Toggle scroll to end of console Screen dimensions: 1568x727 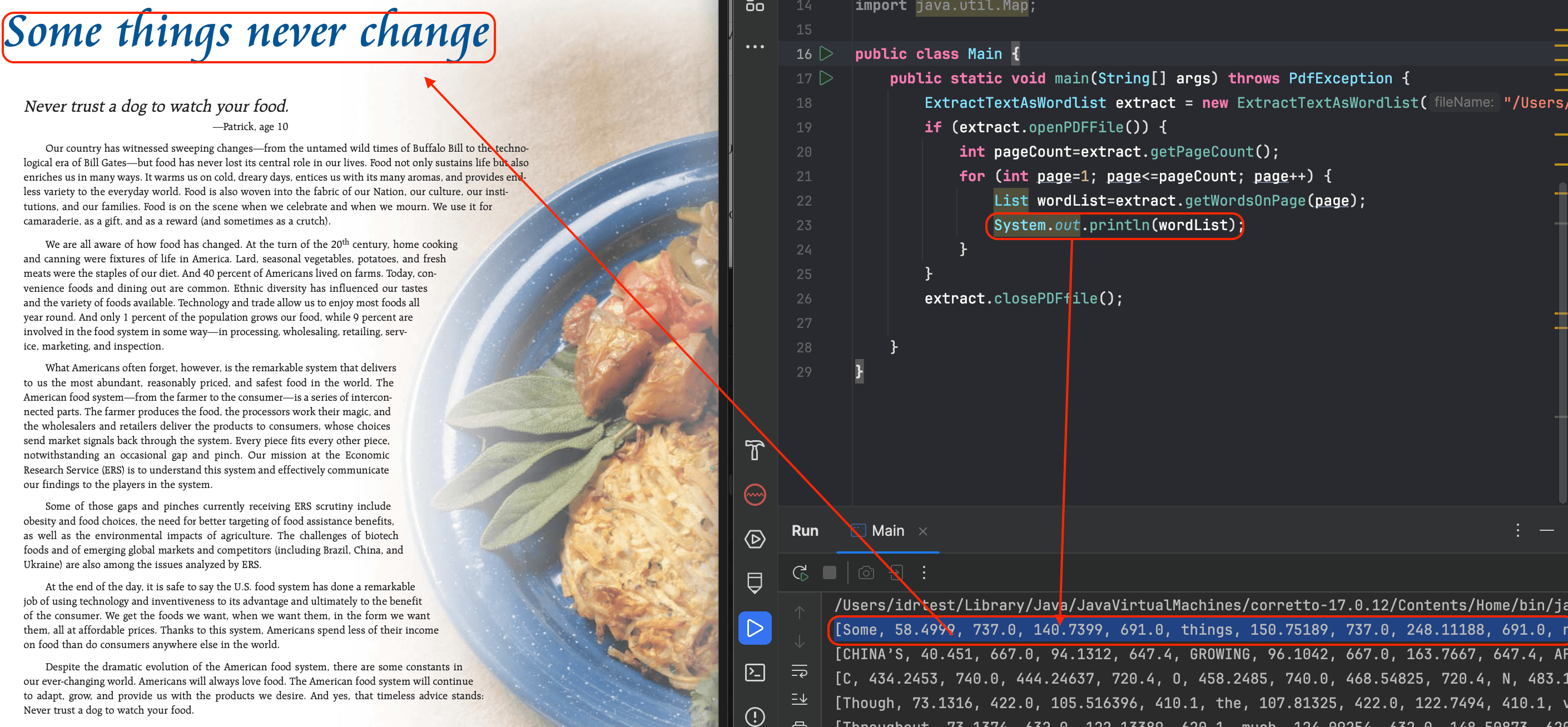[x=800, y=699]
